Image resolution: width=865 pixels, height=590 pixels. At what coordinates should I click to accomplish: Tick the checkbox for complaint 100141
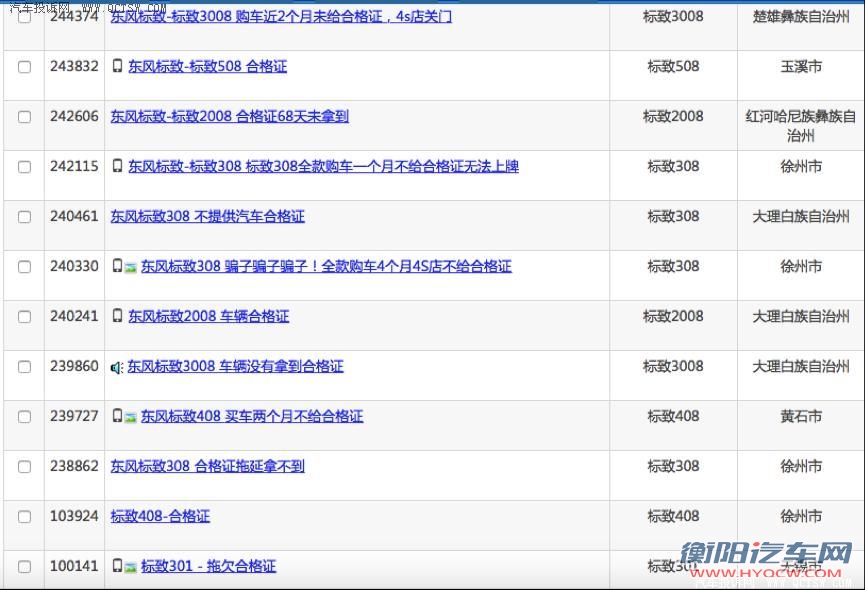(24, 566)
